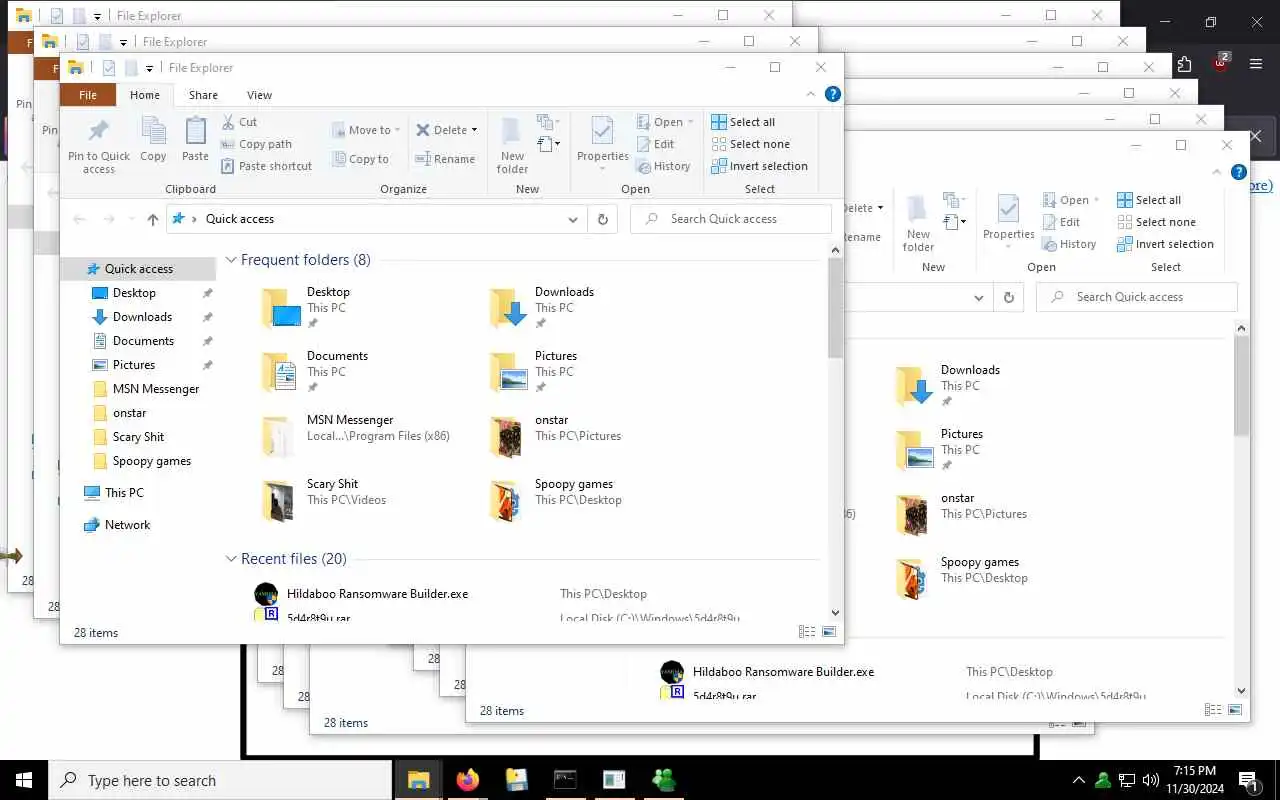Collapse the Recent files section

[x=231, y=559]
